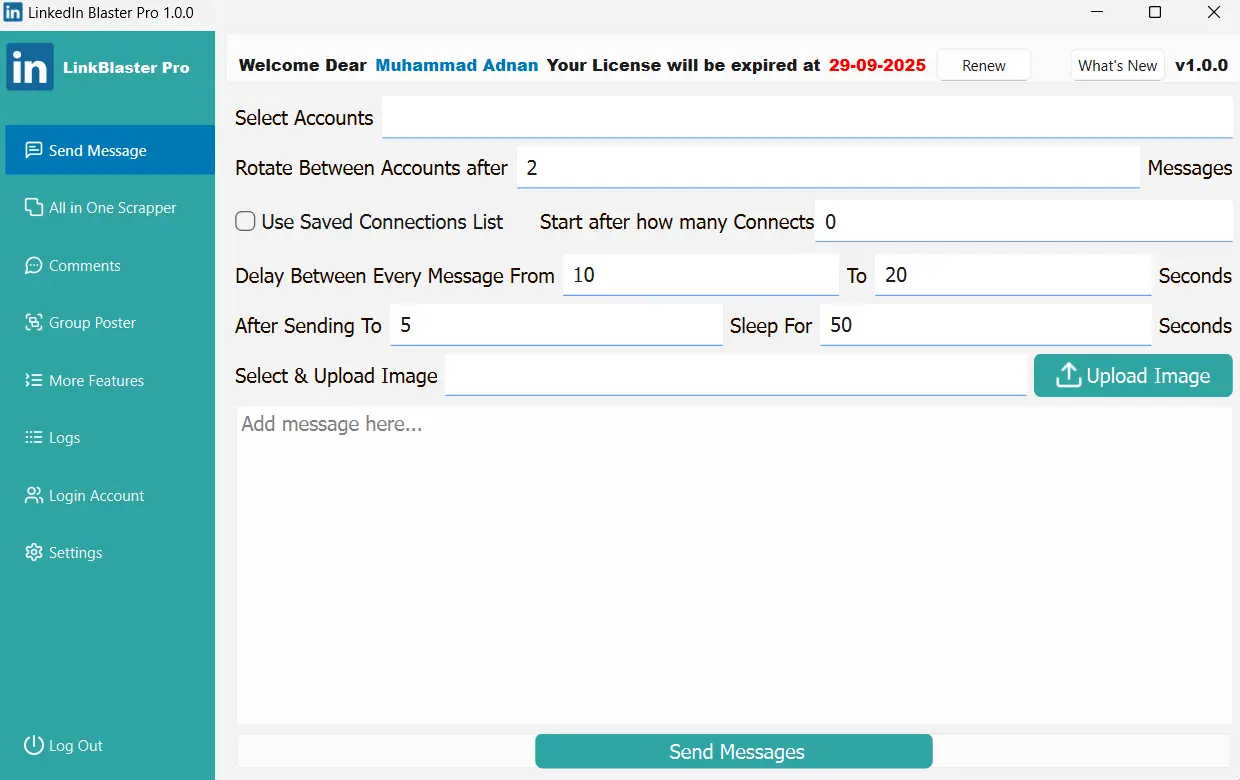
Task: Click the Rotate Between Accounts after field
Action: tap(827, 168)
